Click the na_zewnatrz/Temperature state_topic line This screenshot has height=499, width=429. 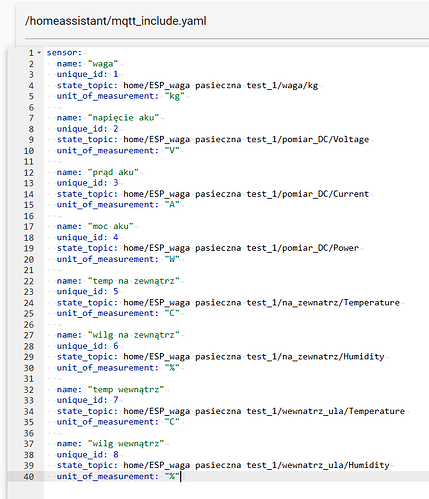click(x=228, y=302)
